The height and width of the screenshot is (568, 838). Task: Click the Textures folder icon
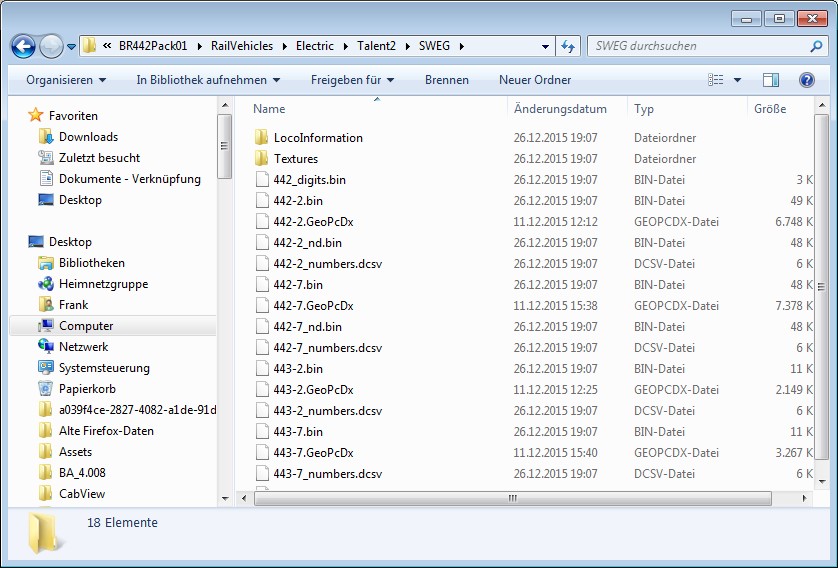pyautogui.click(x=261, y=159)
